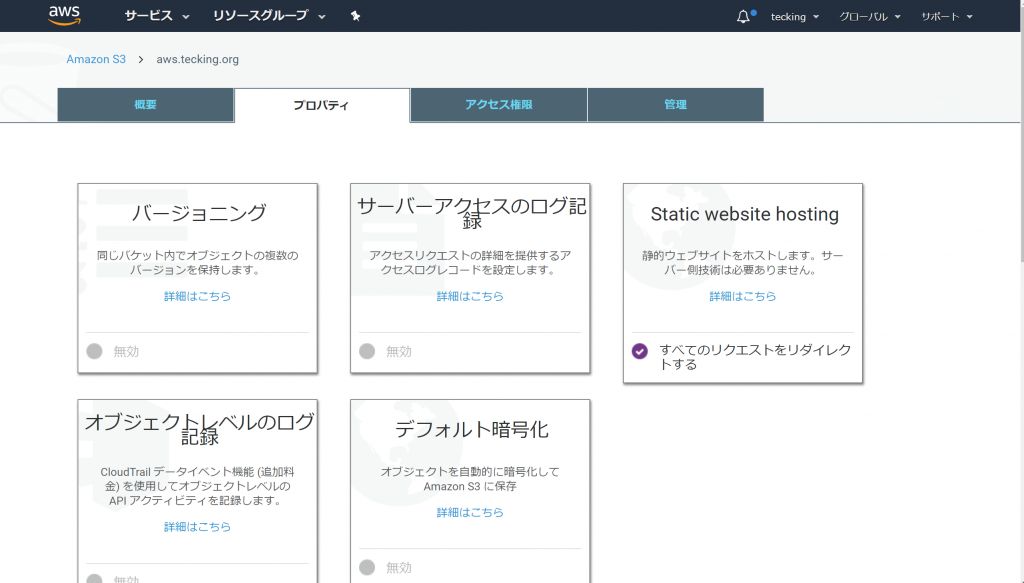1024x583 pixels.
Task: Click the サーバーアクセスのログ記録 card title
Action: pos(472,213)
